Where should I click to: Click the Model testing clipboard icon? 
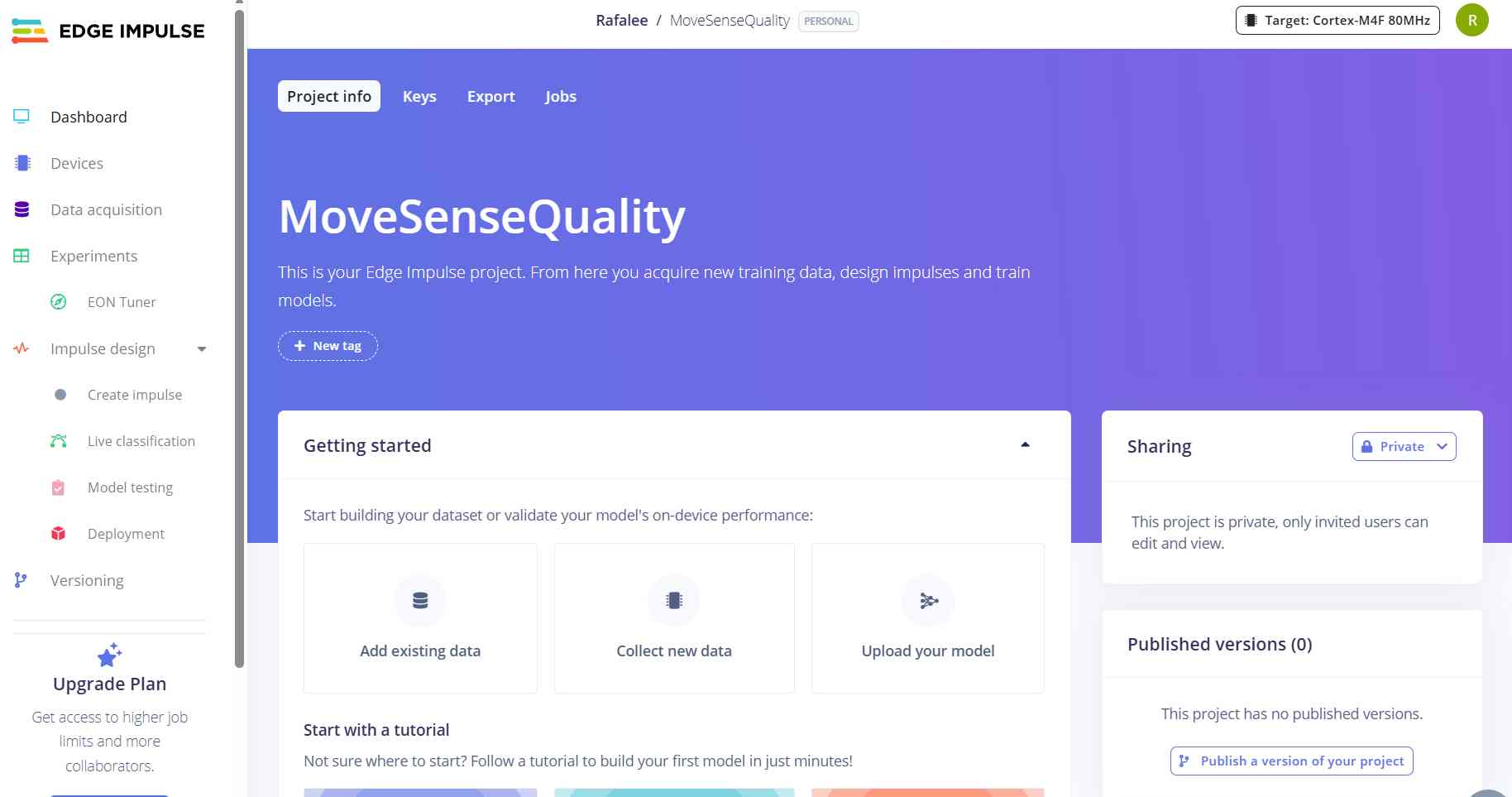click(58, 487)
